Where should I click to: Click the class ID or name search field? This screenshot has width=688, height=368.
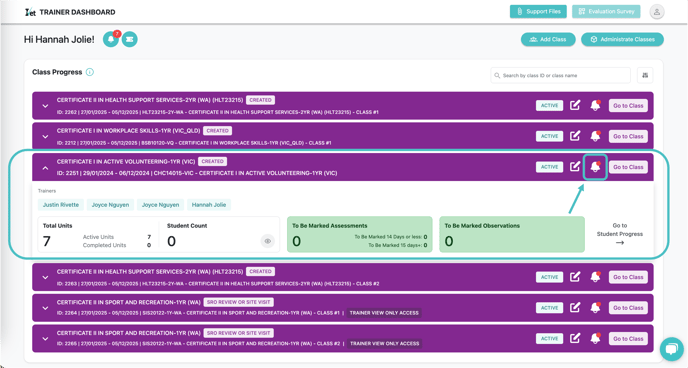pyautogui.click(x=560, y=75)
